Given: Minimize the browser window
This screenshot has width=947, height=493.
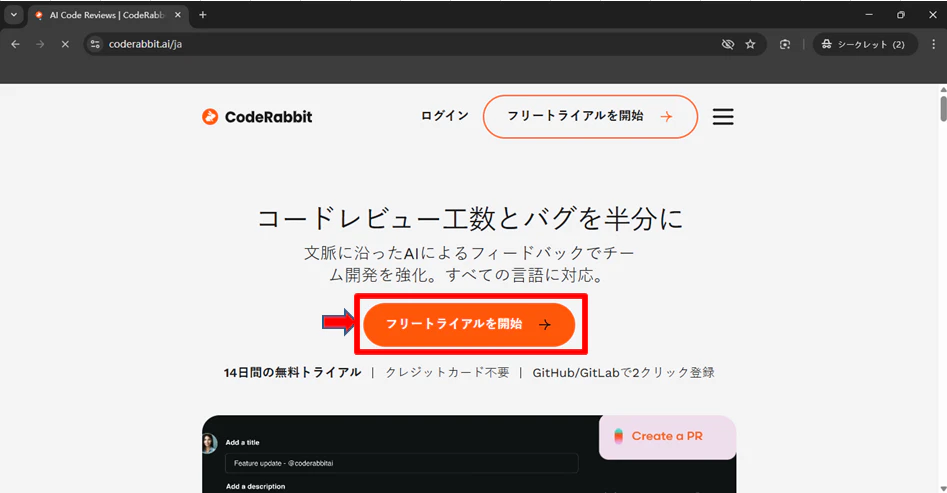Looking at the screenshot, I should coord(869,14).
